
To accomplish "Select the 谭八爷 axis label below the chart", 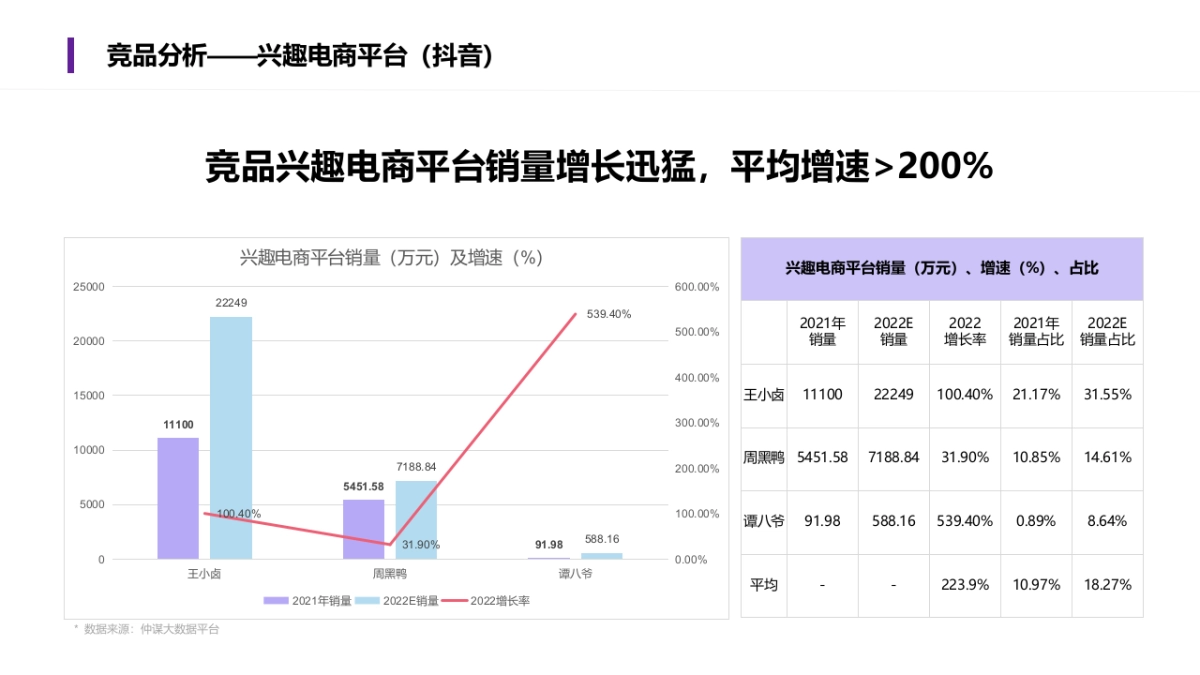I will 575,573.
